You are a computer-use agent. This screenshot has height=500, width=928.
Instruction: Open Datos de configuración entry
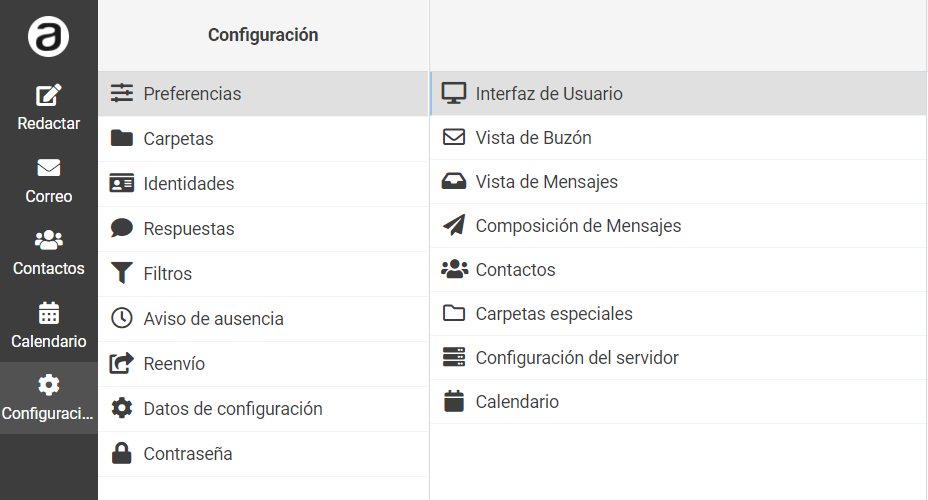pyautogui.click(x=263, y=408)
